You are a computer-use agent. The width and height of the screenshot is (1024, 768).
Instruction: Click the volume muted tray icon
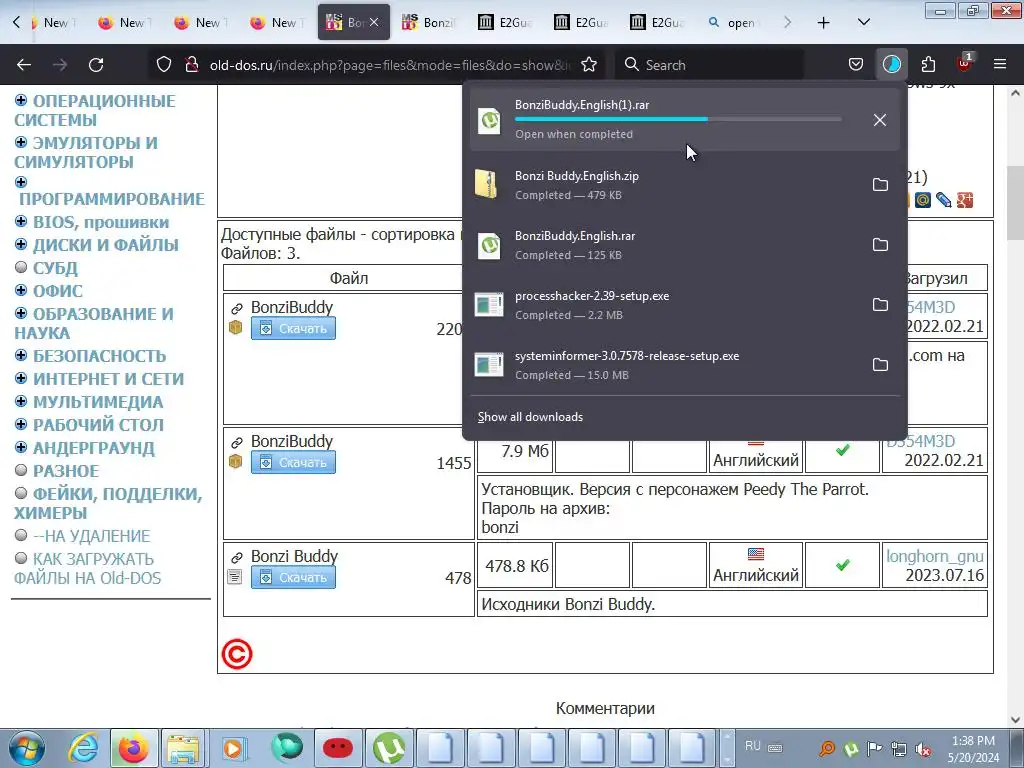click(x=923, y=750)
